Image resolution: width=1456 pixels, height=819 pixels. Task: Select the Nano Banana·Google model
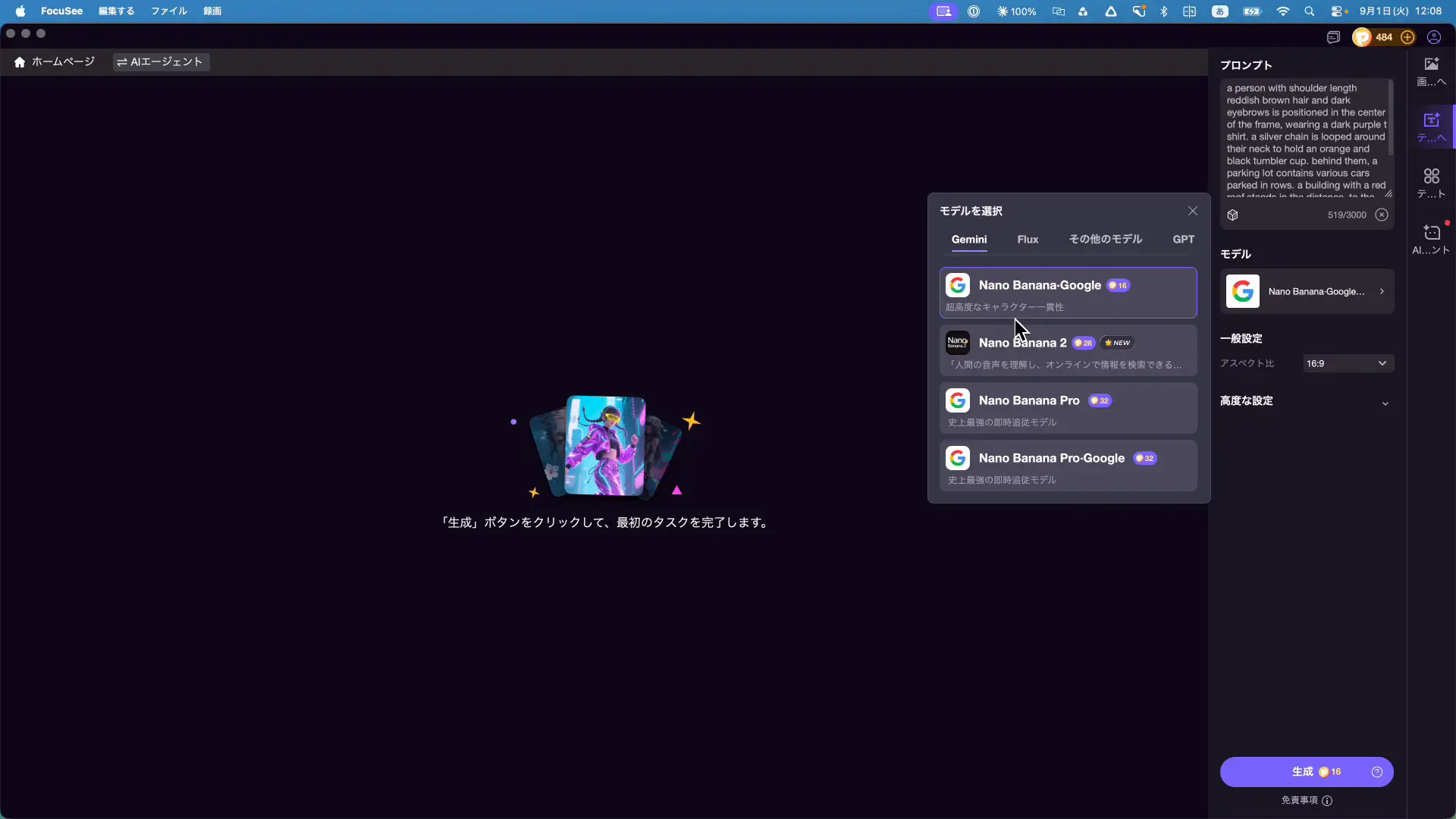coord(1068,293)
